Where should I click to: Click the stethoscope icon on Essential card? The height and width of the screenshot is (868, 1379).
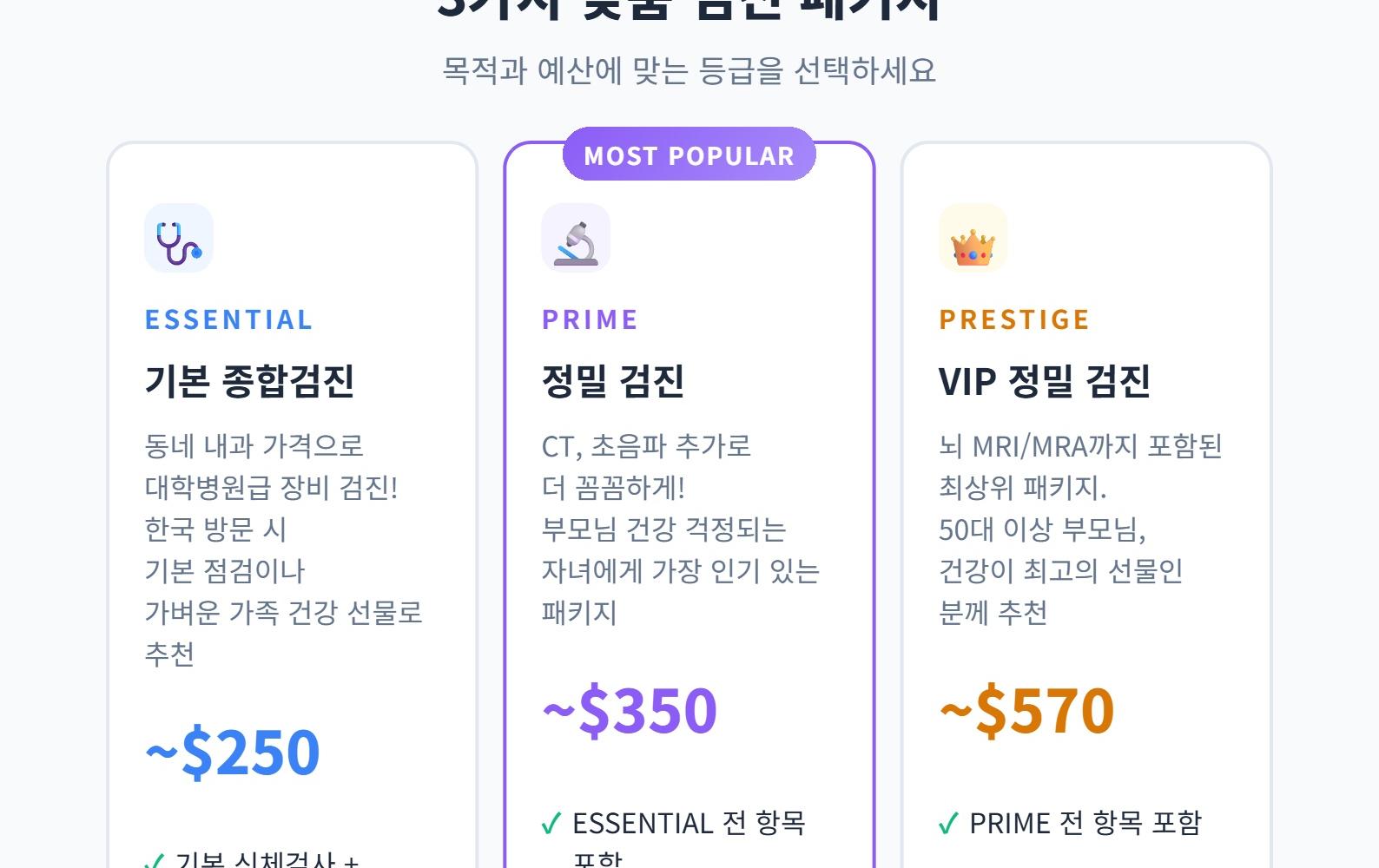point(178,239)
